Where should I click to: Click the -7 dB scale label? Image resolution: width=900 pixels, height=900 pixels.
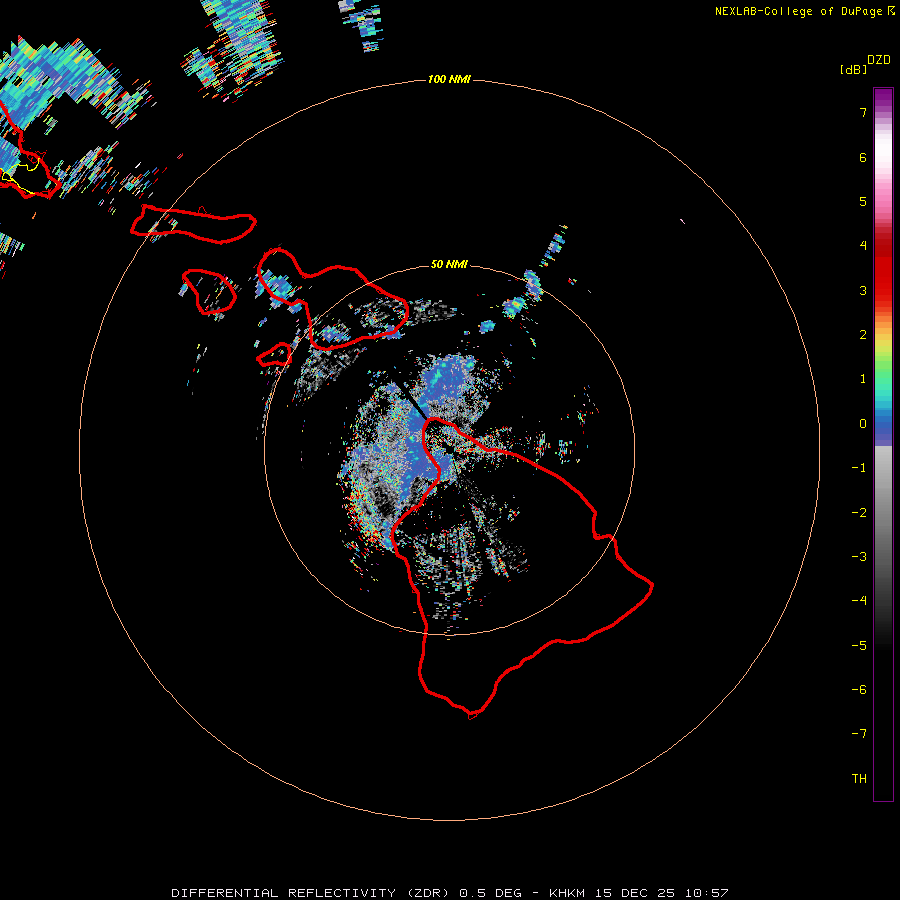(859, 734)
